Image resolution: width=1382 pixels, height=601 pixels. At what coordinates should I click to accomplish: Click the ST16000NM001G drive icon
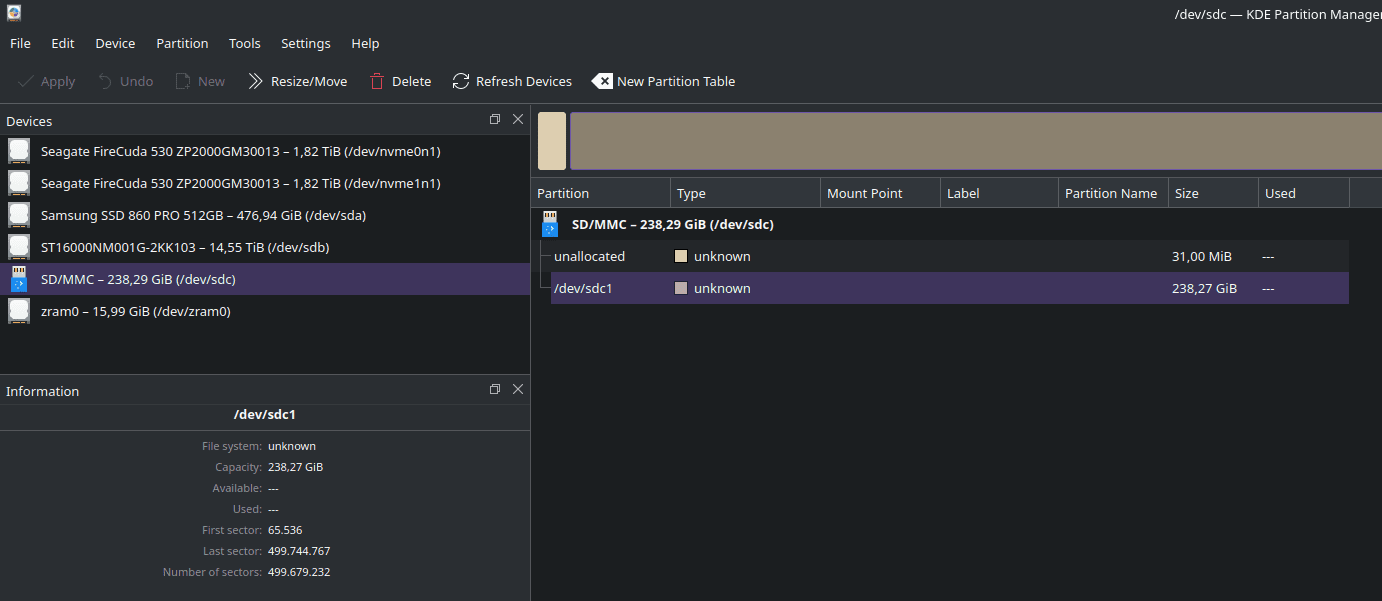coord(19,247)
